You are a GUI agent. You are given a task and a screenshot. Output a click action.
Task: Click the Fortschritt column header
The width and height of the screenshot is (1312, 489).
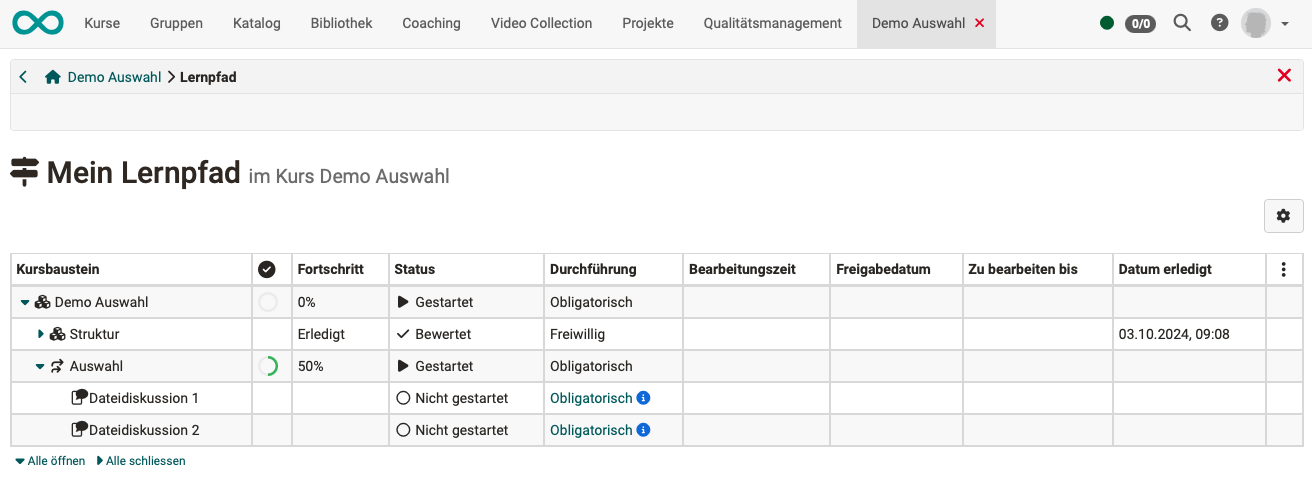[330, 269]
